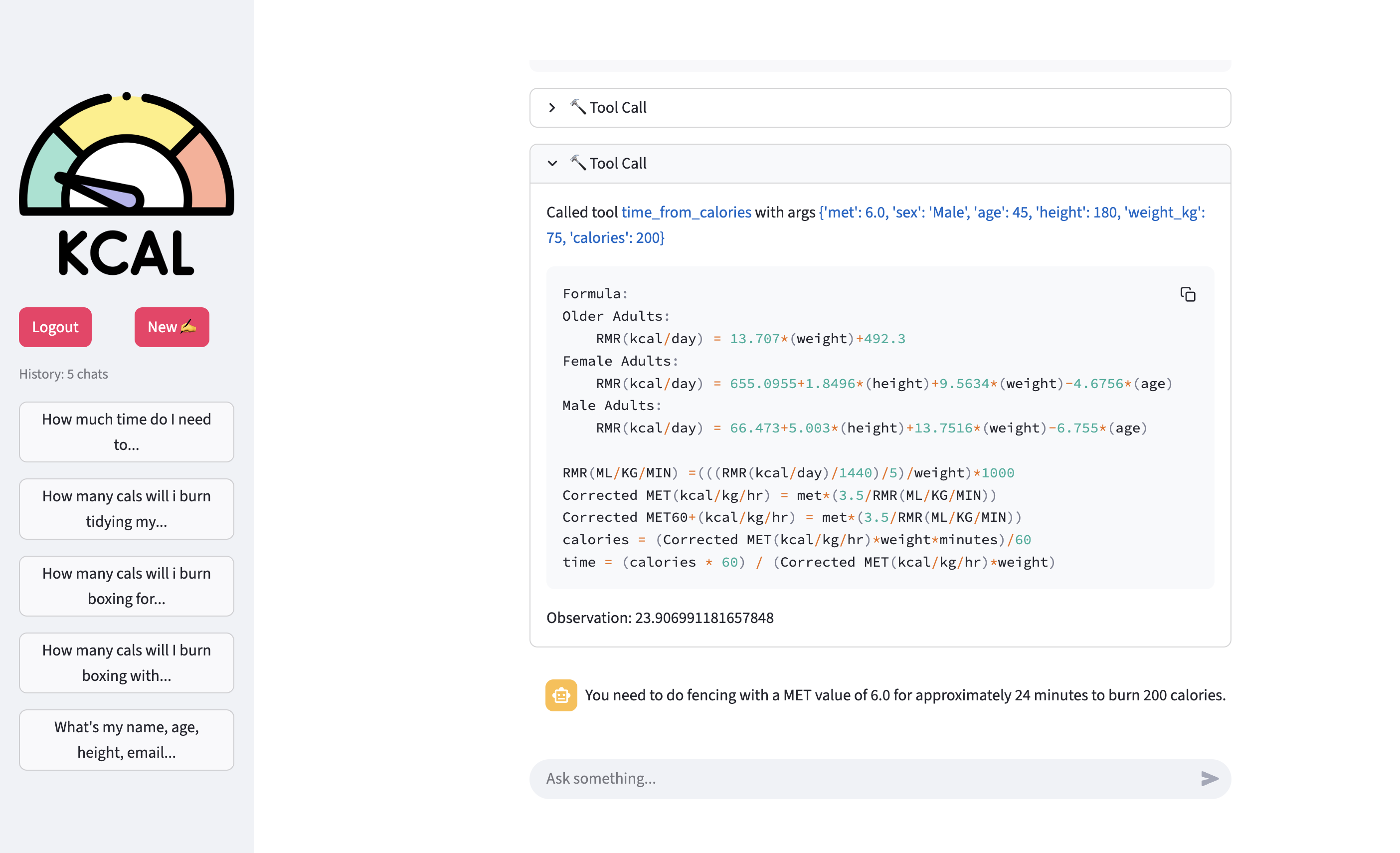1400x853 pixels.
Task: Click the send message arrow icon
Action: [1209, 779]
